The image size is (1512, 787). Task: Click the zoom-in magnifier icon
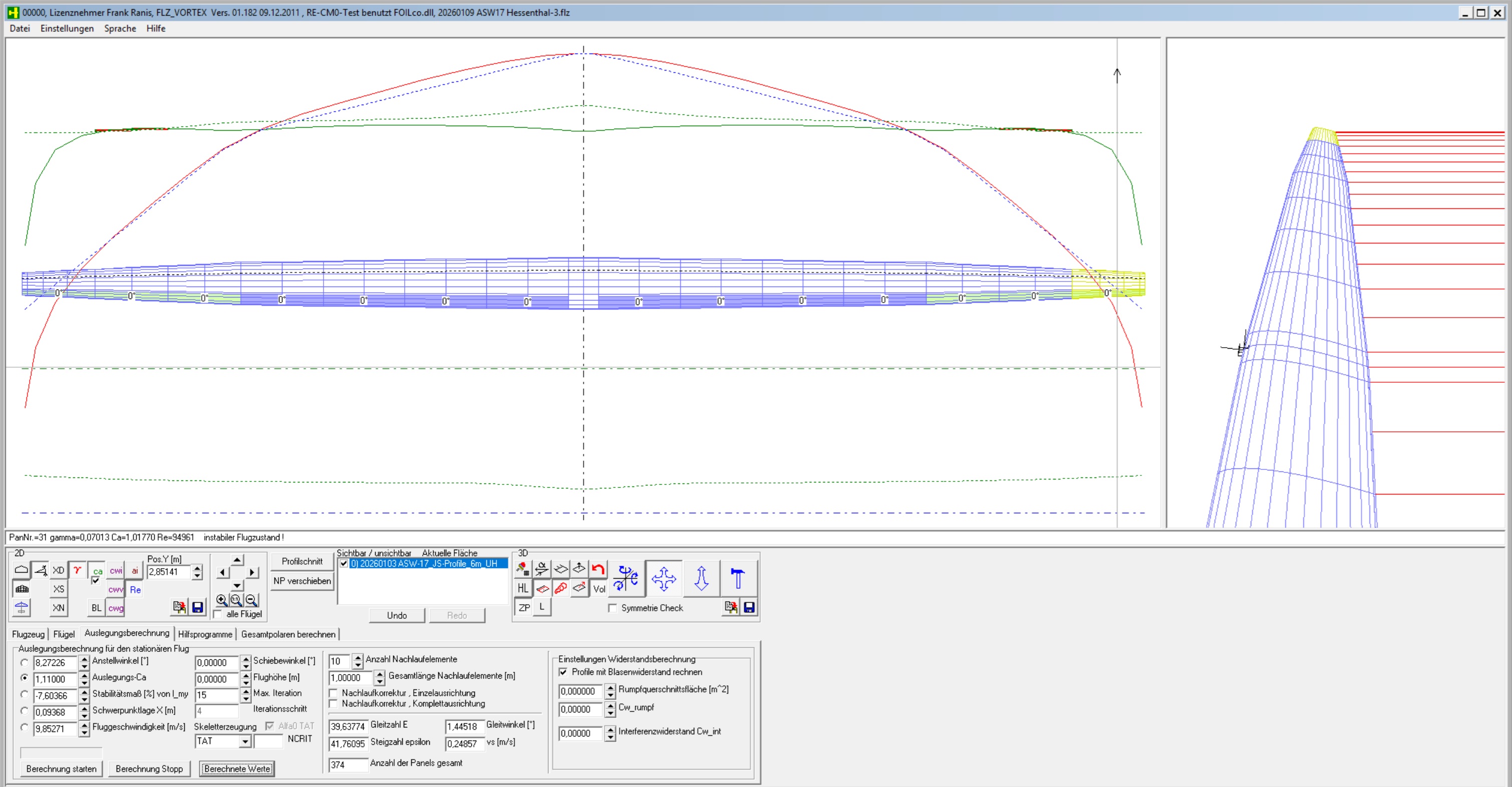221,600
